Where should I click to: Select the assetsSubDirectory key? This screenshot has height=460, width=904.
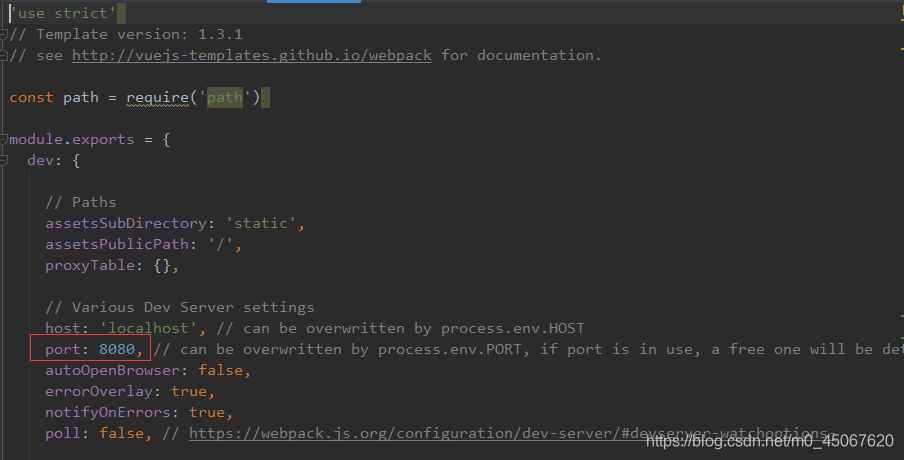coord(126,223)
